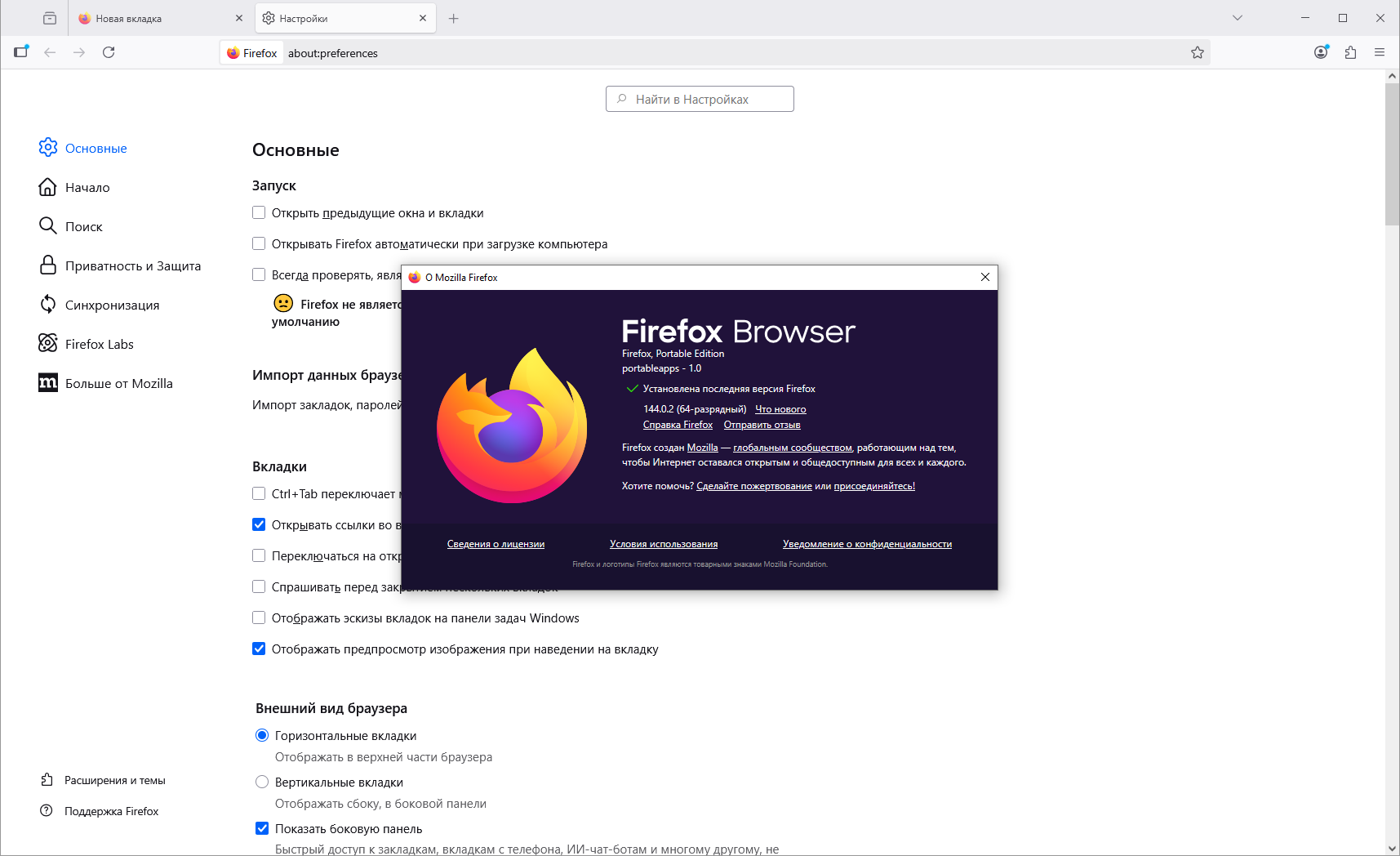Switch to the Настройки tab

(345, 18)
